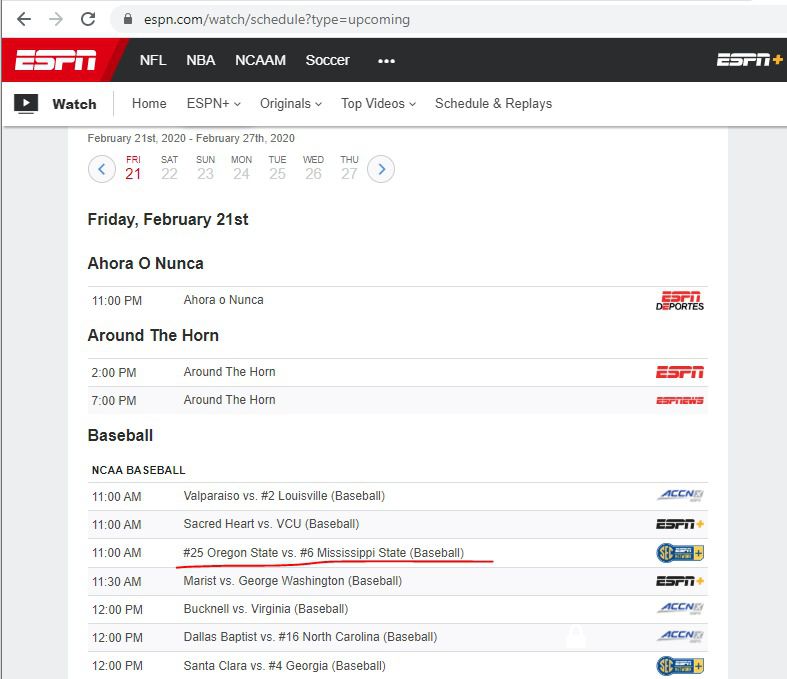
Task: Click SEC Network+ logo for Oregon State game
Action: [680, 553]
